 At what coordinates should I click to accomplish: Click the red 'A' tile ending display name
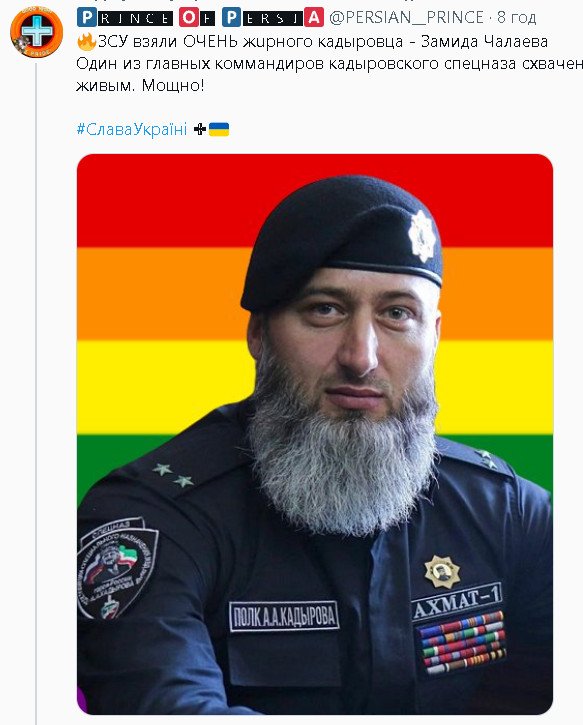[x=314, y=18]
